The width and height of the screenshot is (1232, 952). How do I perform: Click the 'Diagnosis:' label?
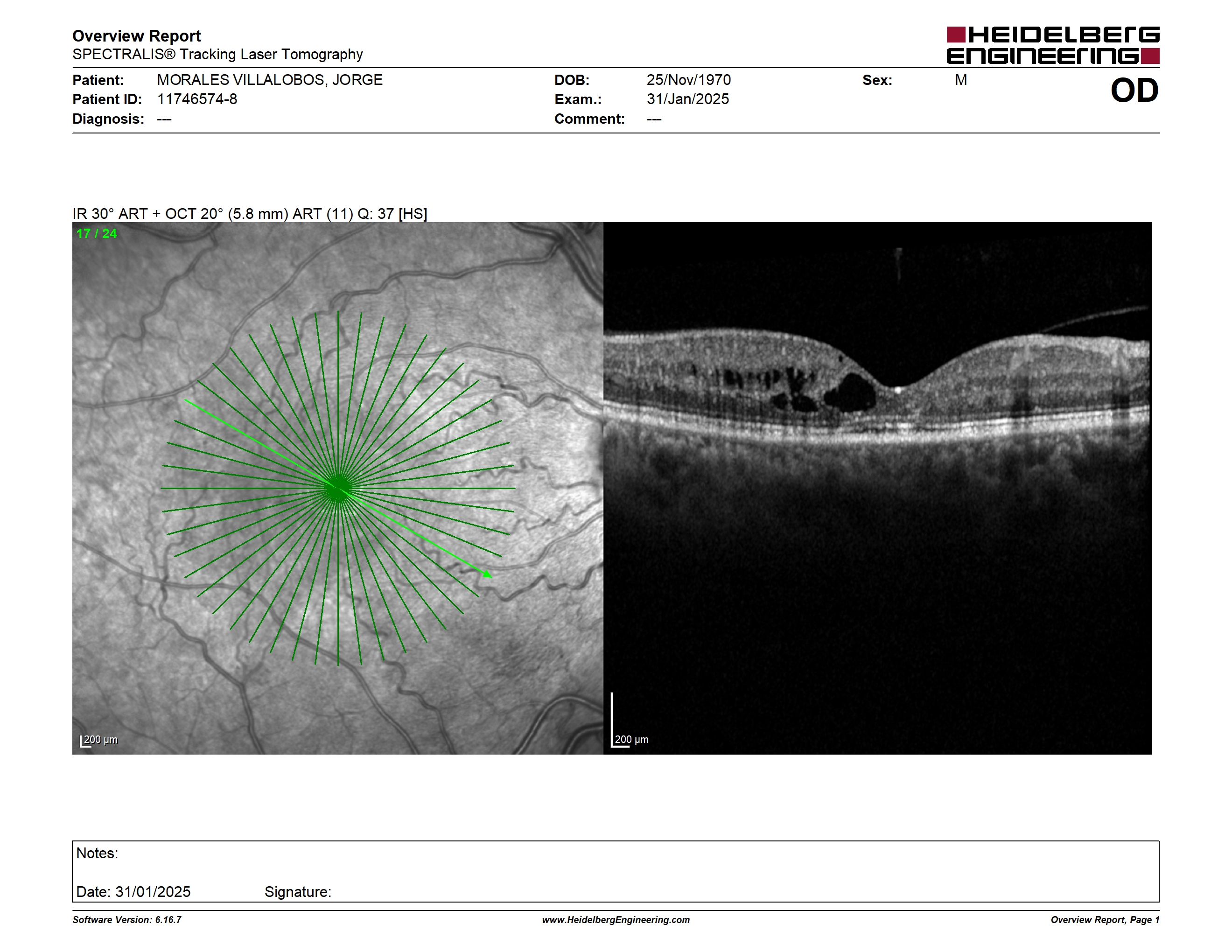point(108,119)
